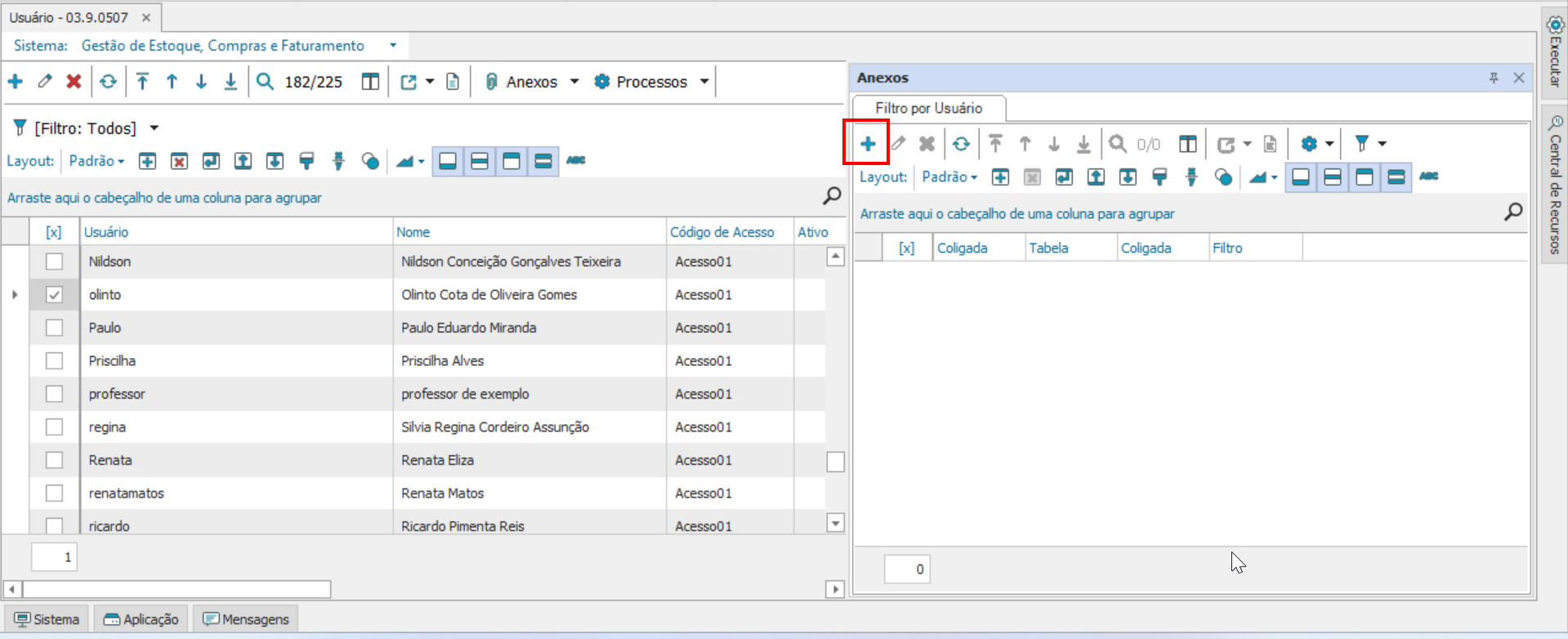Screen dimensions: 1568x639
Task: Delete selected user with the red X icon
Action: pyautogui.click(x=74, y=81)
